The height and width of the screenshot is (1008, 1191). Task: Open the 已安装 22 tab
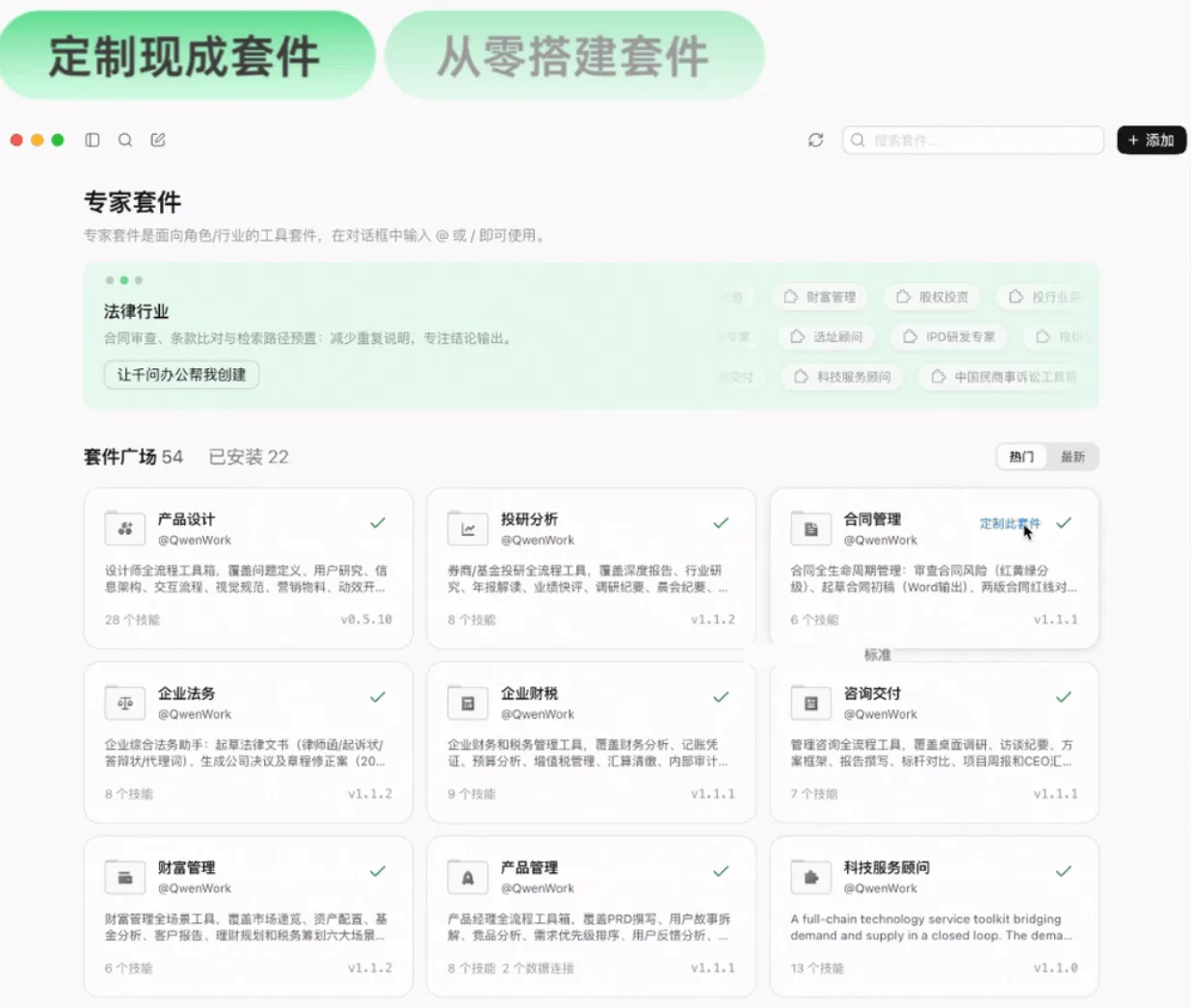pyautogui.click(x=249, y=457)
